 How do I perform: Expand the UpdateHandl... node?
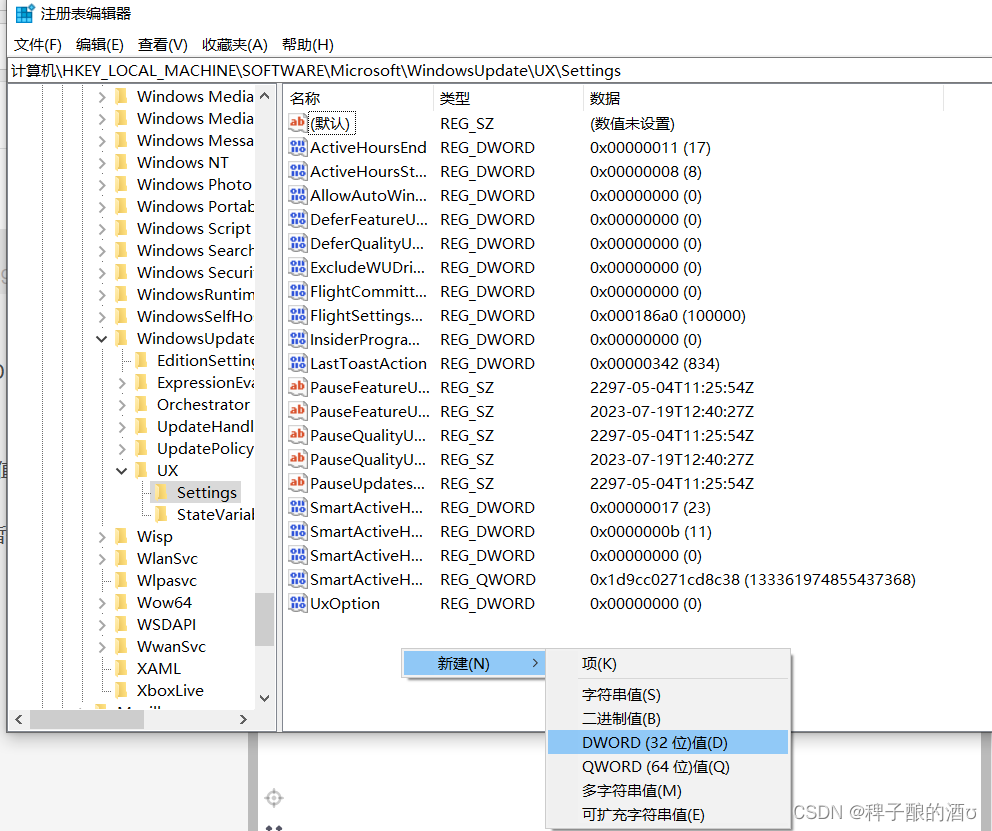pos(122,427)
